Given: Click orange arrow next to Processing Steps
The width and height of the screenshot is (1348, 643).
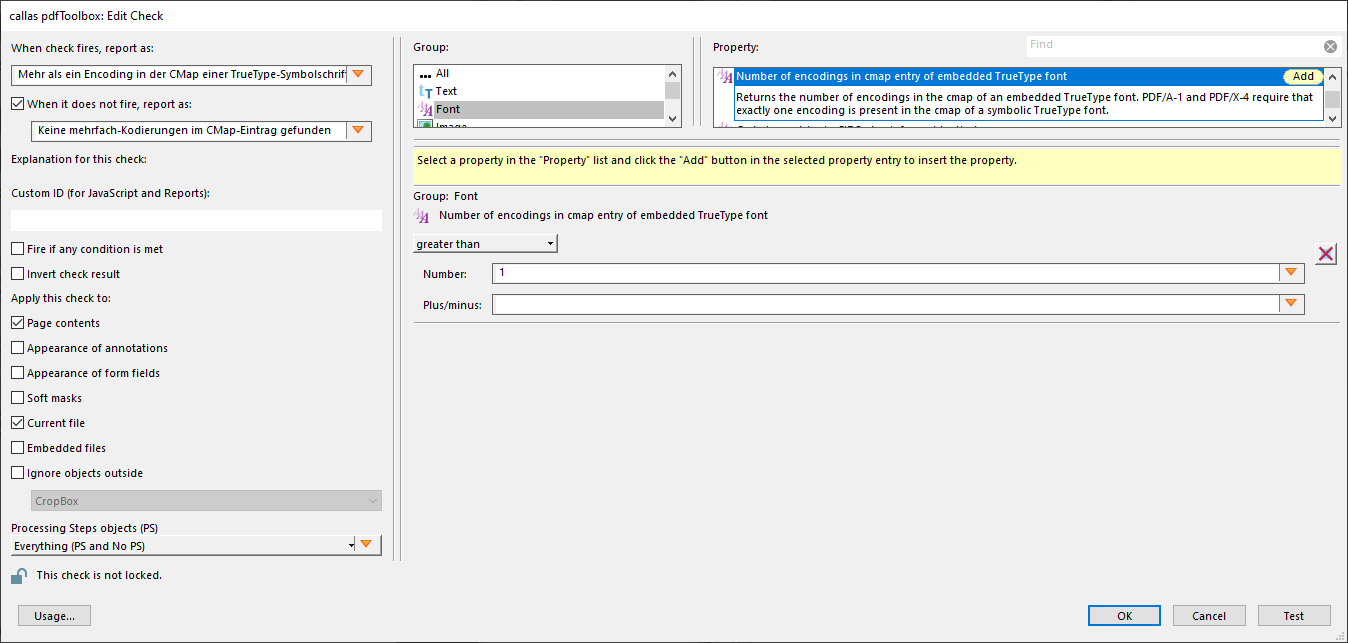Looking at the screenshot, I should (x=367, y=545).
